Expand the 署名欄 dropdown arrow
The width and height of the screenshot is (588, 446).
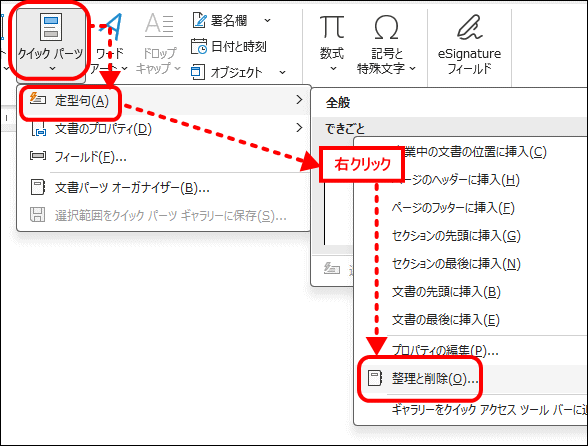267,20
